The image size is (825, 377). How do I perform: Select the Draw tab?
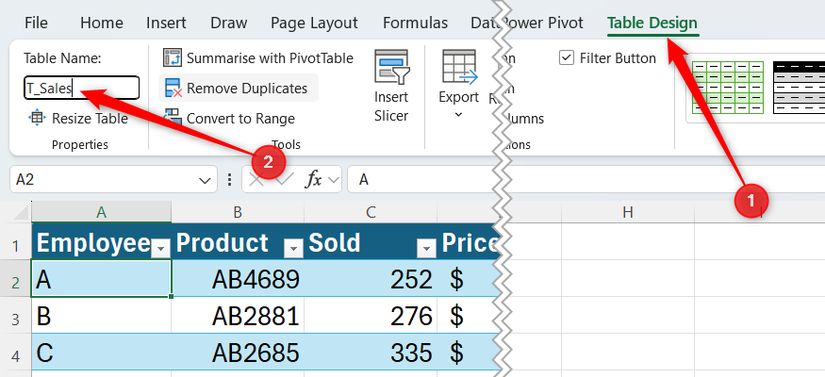228,23
